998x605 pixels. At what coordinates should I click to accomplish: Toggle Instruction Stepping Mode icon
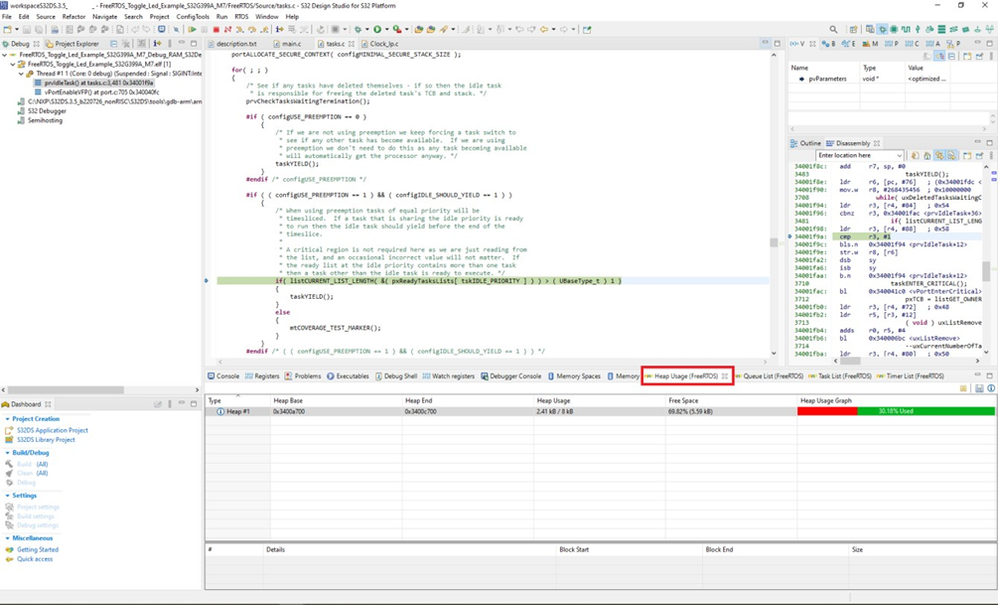click(x=279, y=29)
